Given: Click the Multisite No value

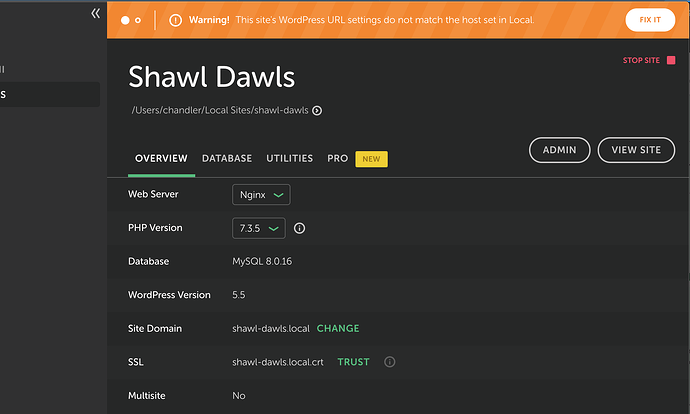Looking at the screenshot, I should [239, 396].
